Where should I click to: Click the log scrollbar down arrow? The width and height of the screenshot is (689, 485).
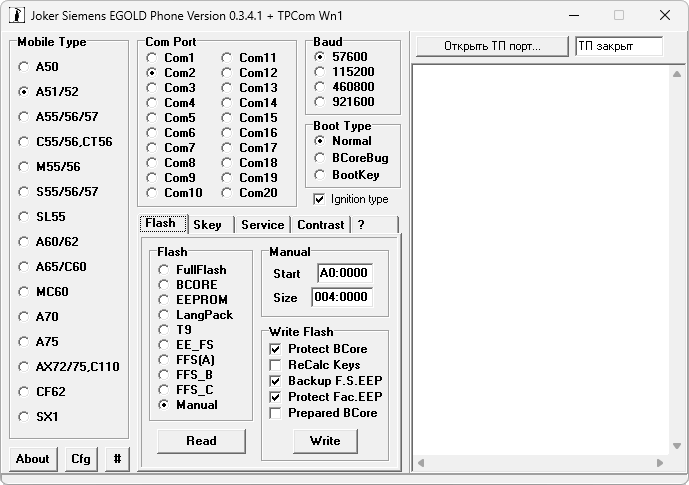click(677, 447)
